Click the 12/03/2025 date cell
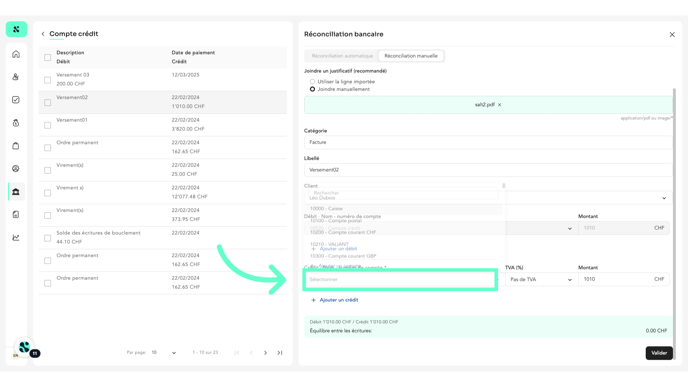Screen dimensions: 688x387 point(186,75)
